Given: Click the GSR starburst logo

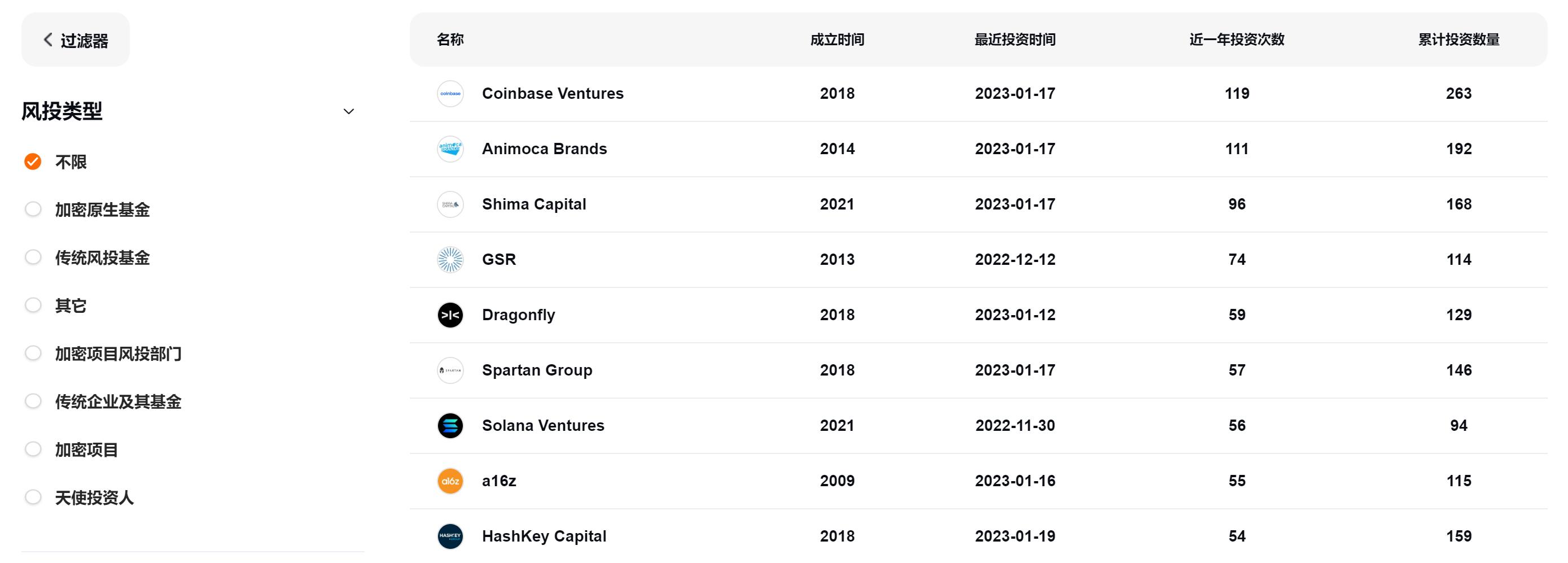Looking at the screenshot, I should [x=450, y=260].
